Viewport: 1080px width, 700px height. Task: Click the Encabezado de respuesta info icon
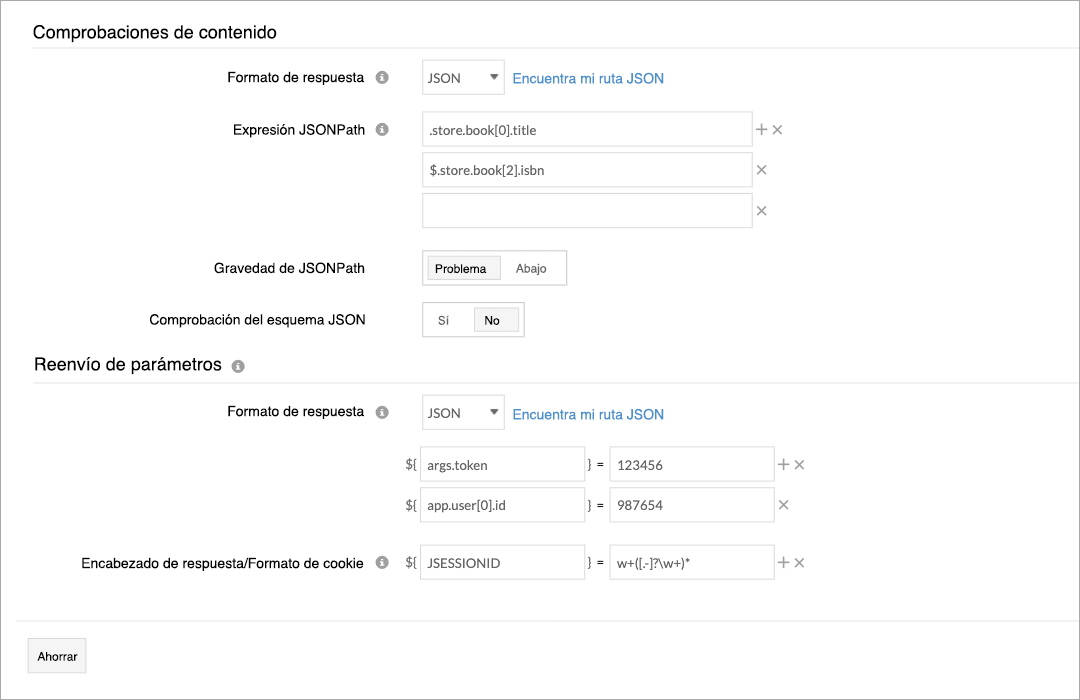pyautogui.click(x=381, y=563)
